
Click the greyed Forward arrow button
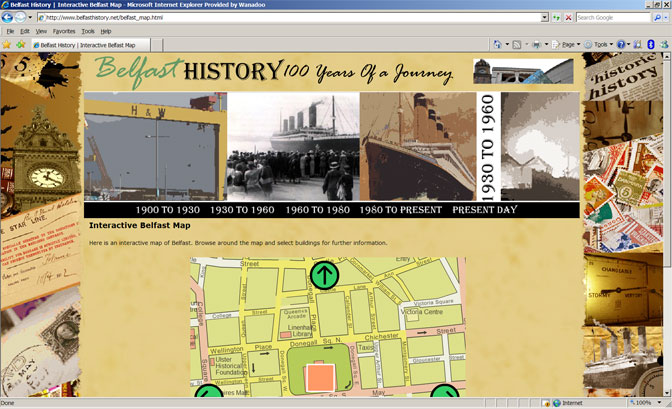tap(20, 18)
